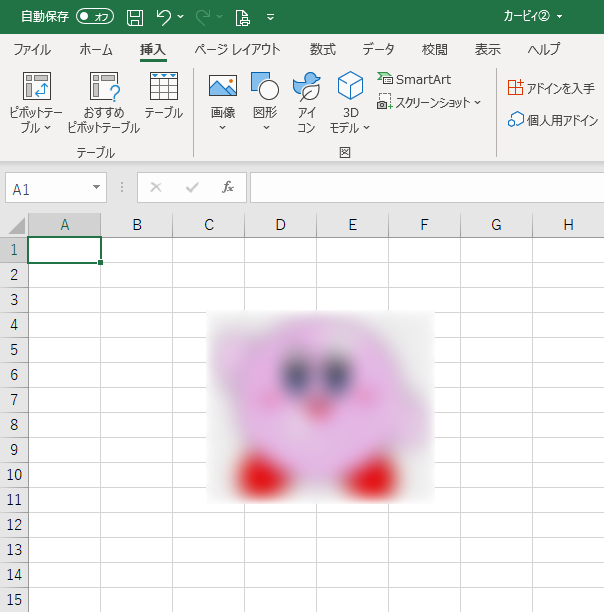
Task: Click アドインを入手 button
Action: (551, 88)
